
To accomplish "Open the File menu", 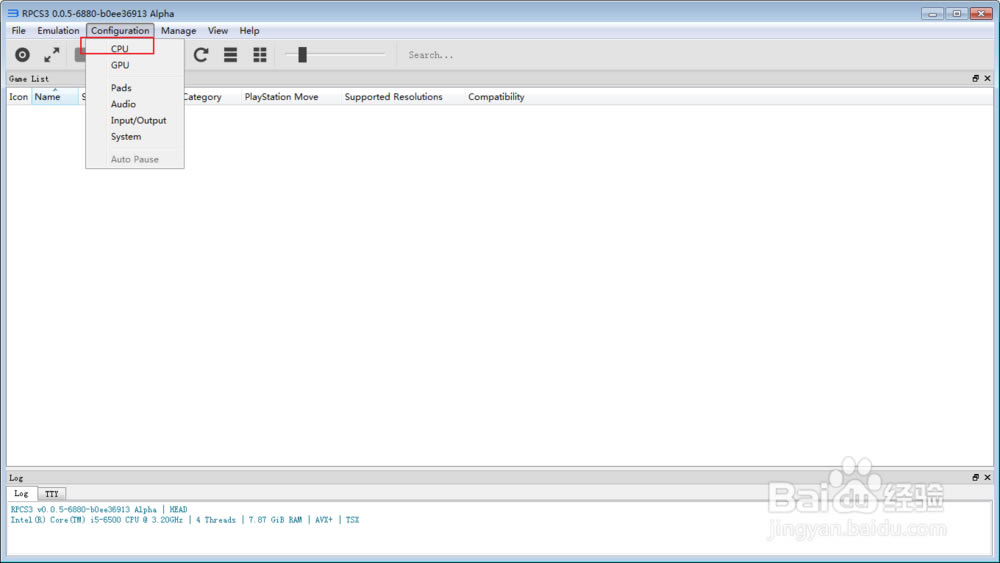I will (x=18, y=31).
